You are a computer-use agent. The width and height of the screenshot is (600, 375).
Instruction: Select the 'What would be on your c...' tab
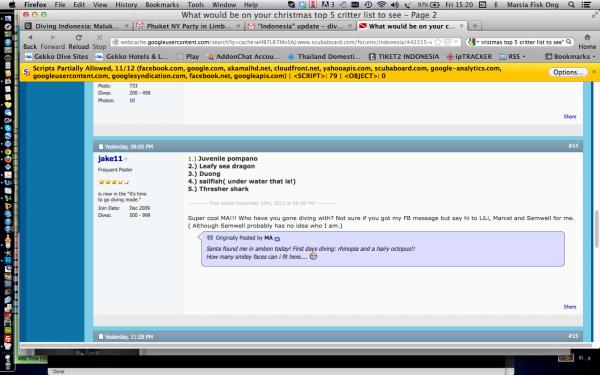pyautogui.click(x=412, y=26)
